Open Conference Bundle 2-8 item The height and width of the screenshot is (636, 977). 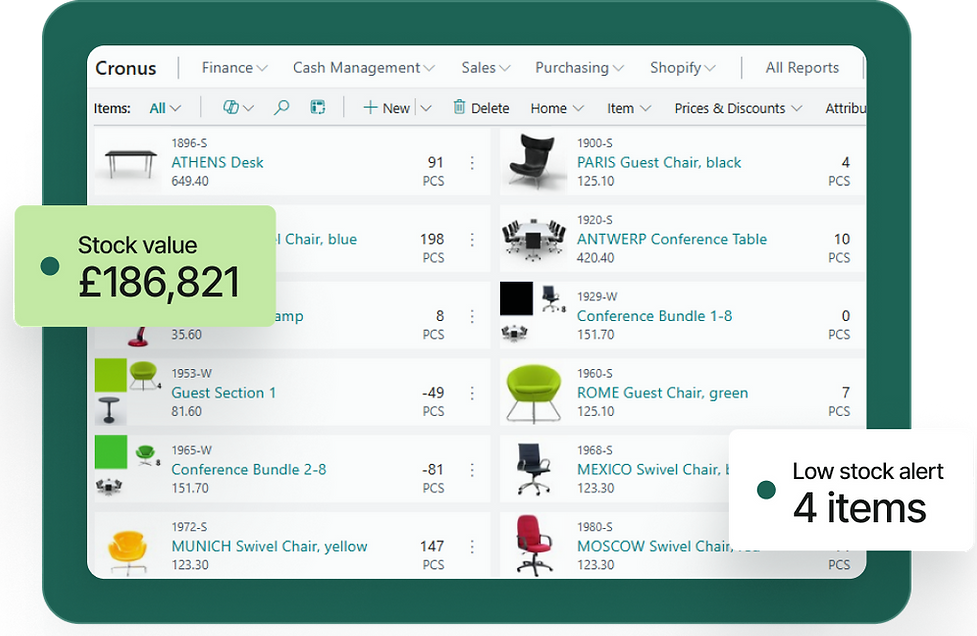pyautogui.click(x=249, y=469)
